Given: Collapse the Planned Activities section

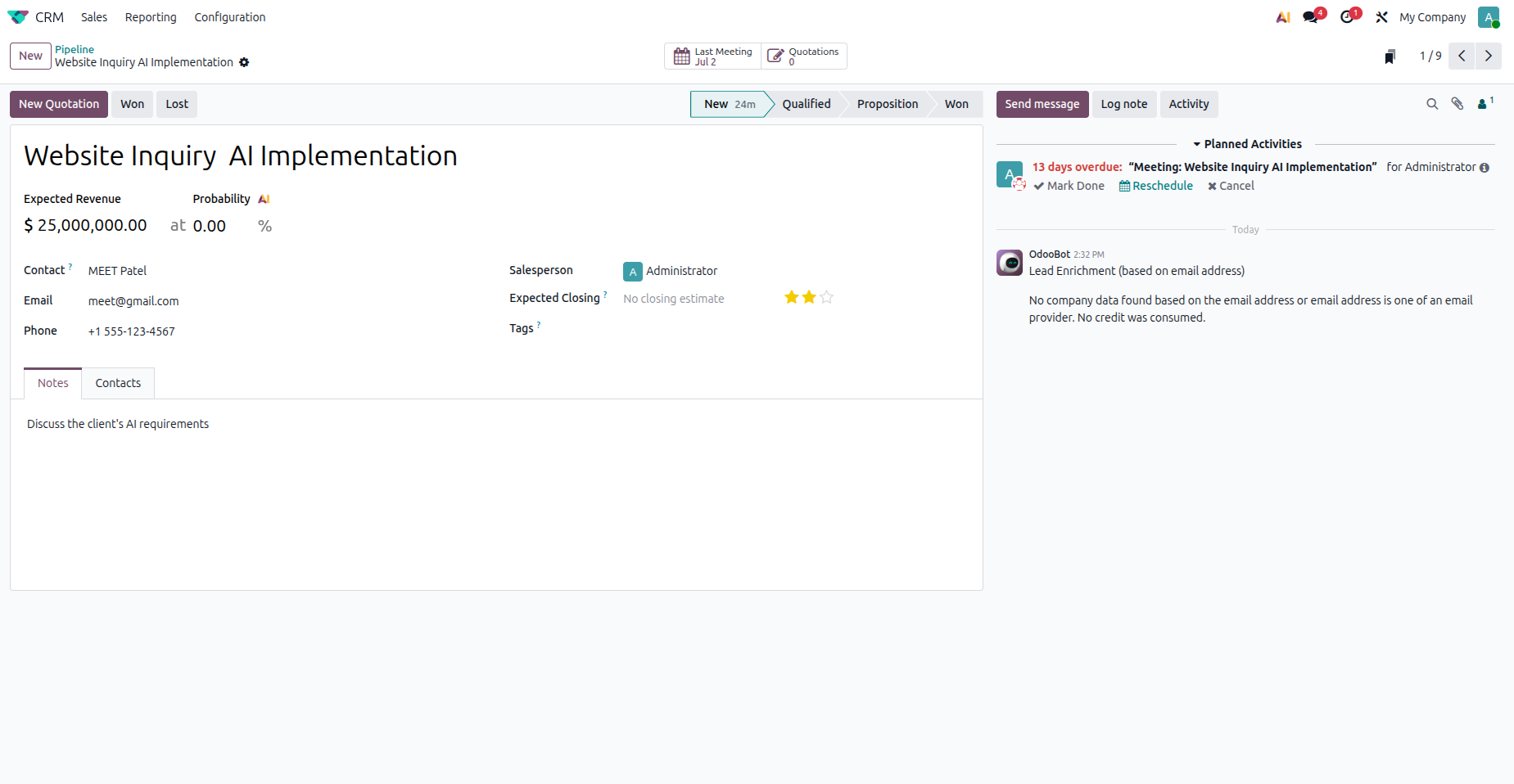Looking at the screenshot, I should coord(1247,144).
